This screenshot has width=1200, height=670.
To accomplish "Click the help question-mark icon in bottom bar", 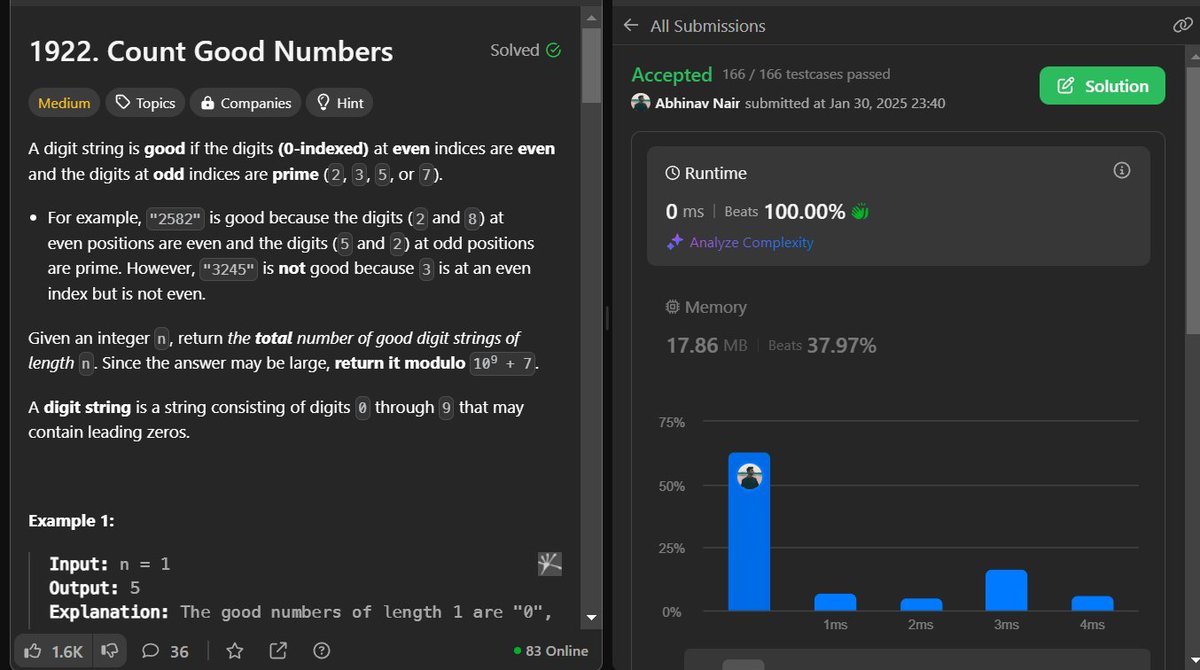I will 320,650.
